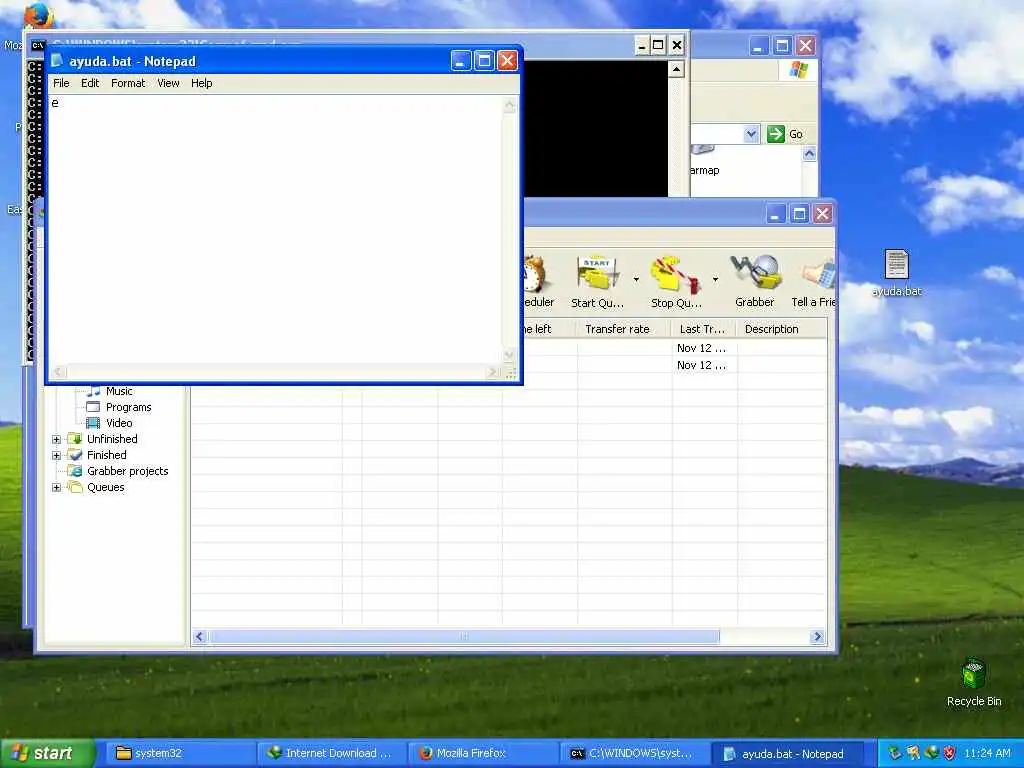1024x768 pixels.
Task: Switch to Internet Download Manager taskbar button
Action: pyautogui.click(x=330, y=753)
